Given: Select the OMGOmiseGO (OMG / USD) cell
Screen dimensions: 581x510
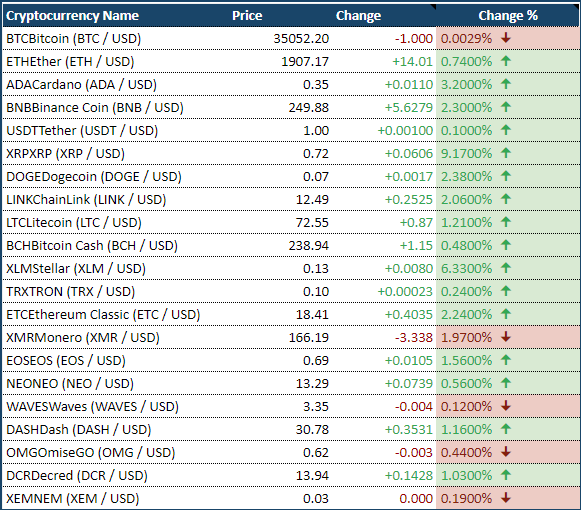Looking at the screenshot, I should pyautogui.click(x=91, y=452).
